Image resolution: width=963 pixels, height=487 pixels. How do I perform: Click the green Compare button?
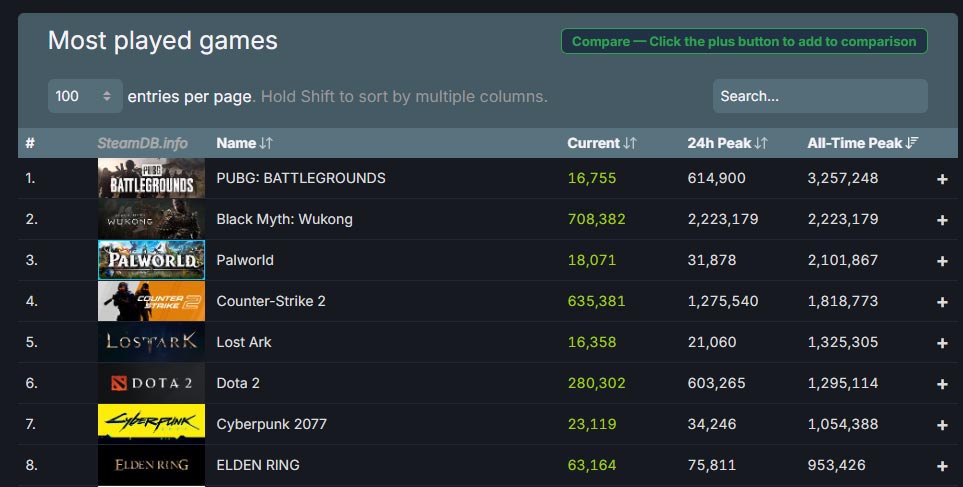coord(744,41)
